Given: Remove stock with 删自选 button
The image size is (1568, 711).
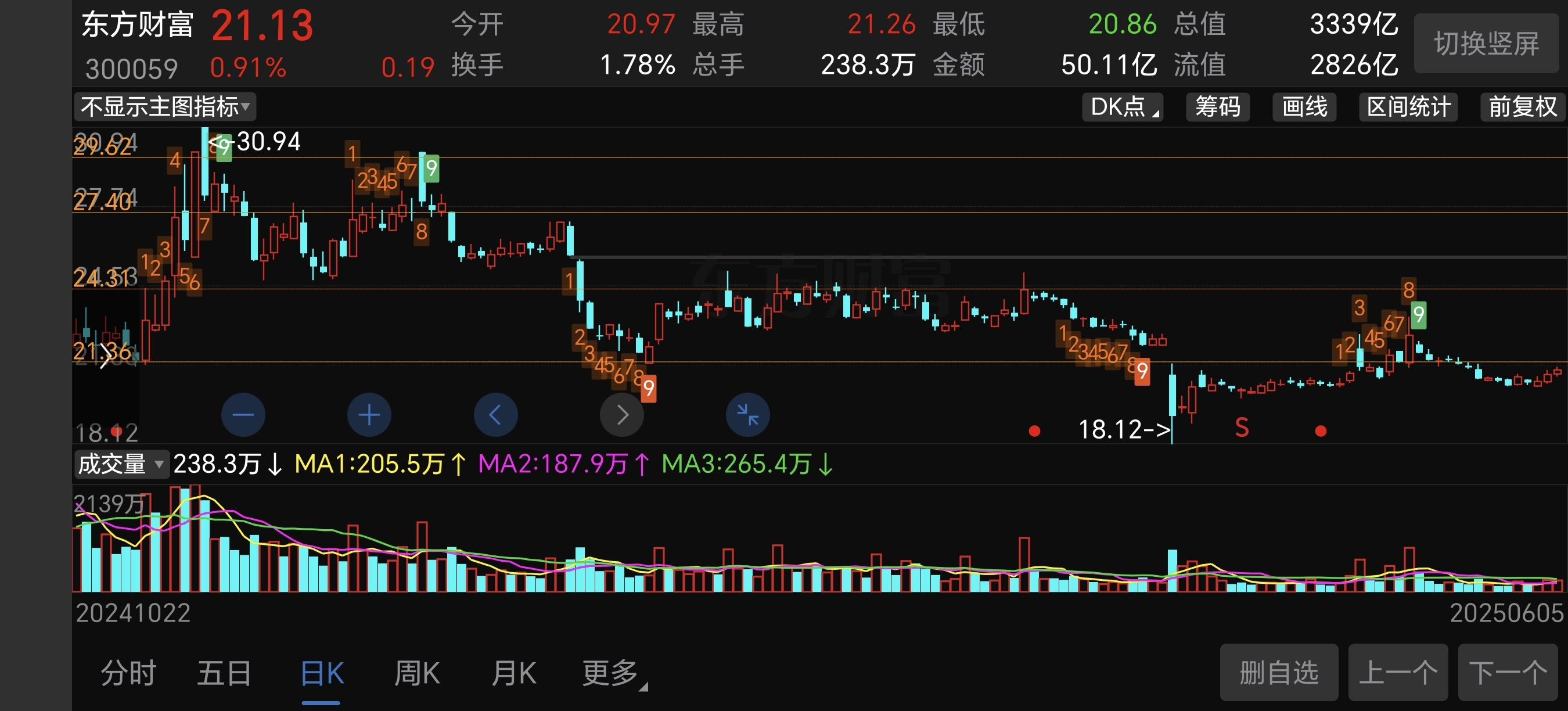Looking at the screenshot, I should coord(1279,673).
